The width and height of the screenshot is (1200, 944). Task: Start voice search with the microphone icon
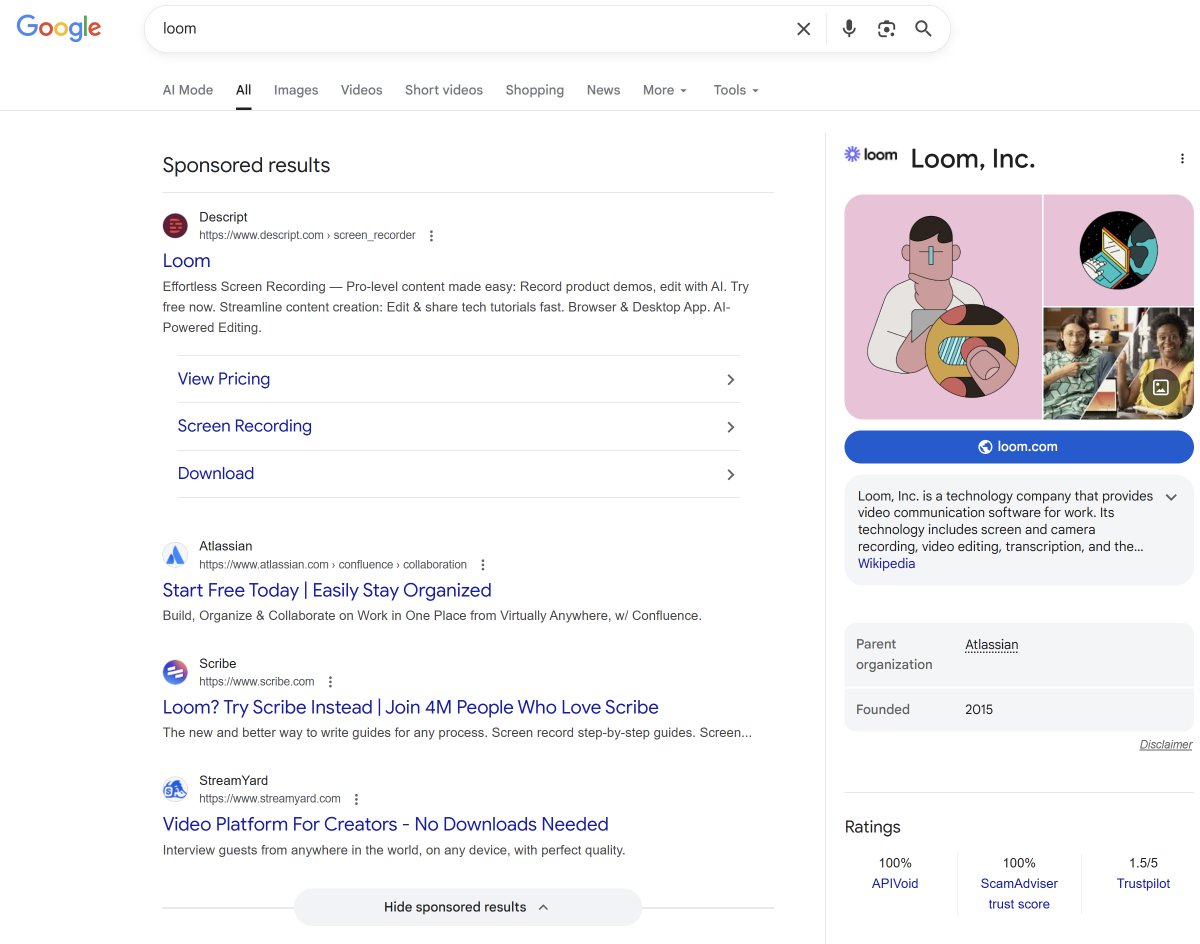click(849, 29)
